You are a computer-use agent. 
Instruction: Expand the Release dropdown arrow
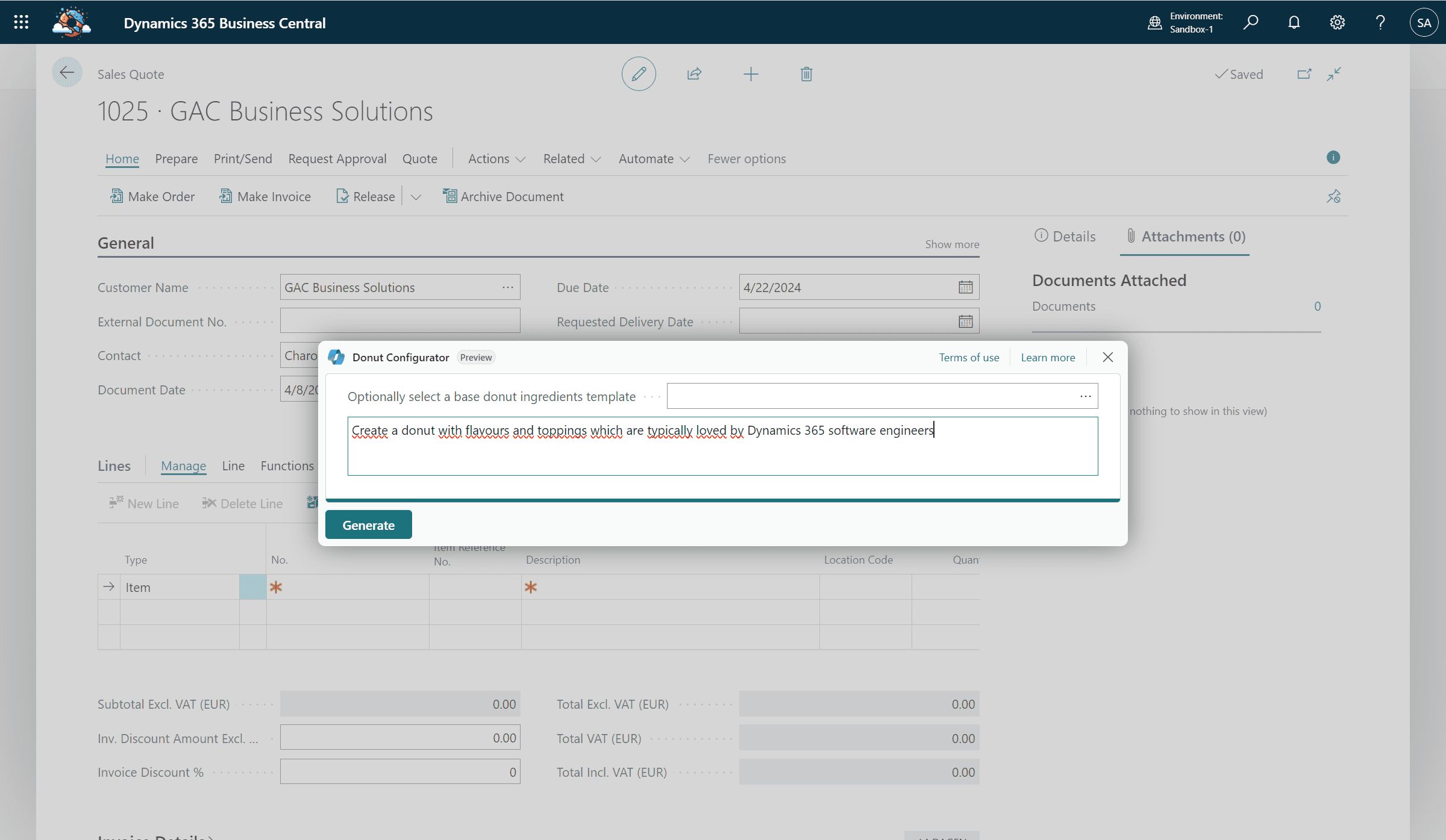[416, 197]
